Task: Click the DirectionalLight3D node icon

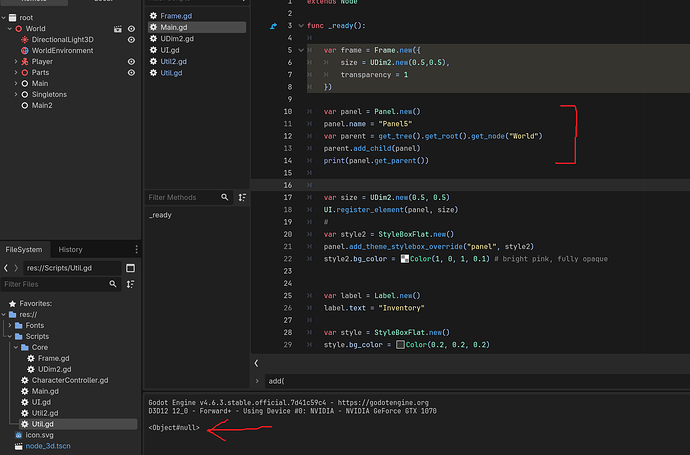Action: click(25, 40)
